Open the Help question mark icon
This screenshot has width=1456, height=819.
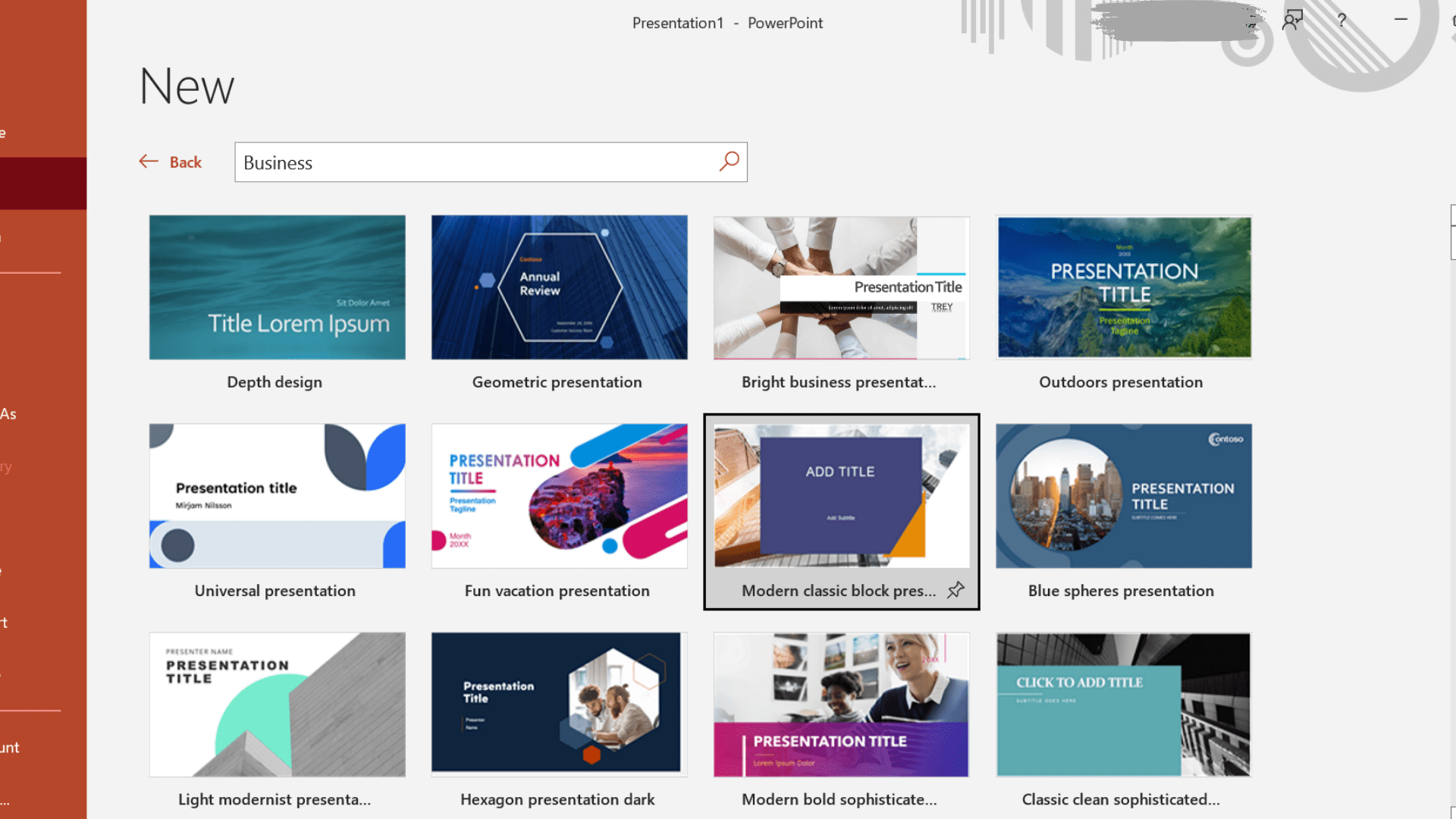pyautogui.click(x=1341, y=20)
